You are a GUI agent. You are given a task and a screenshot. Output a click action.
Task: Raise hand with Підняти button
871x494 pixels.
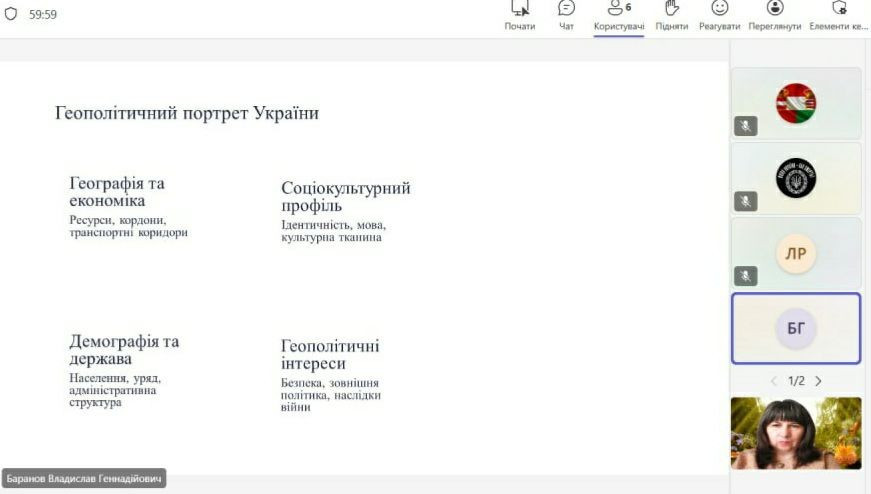(x=672, y=17)
